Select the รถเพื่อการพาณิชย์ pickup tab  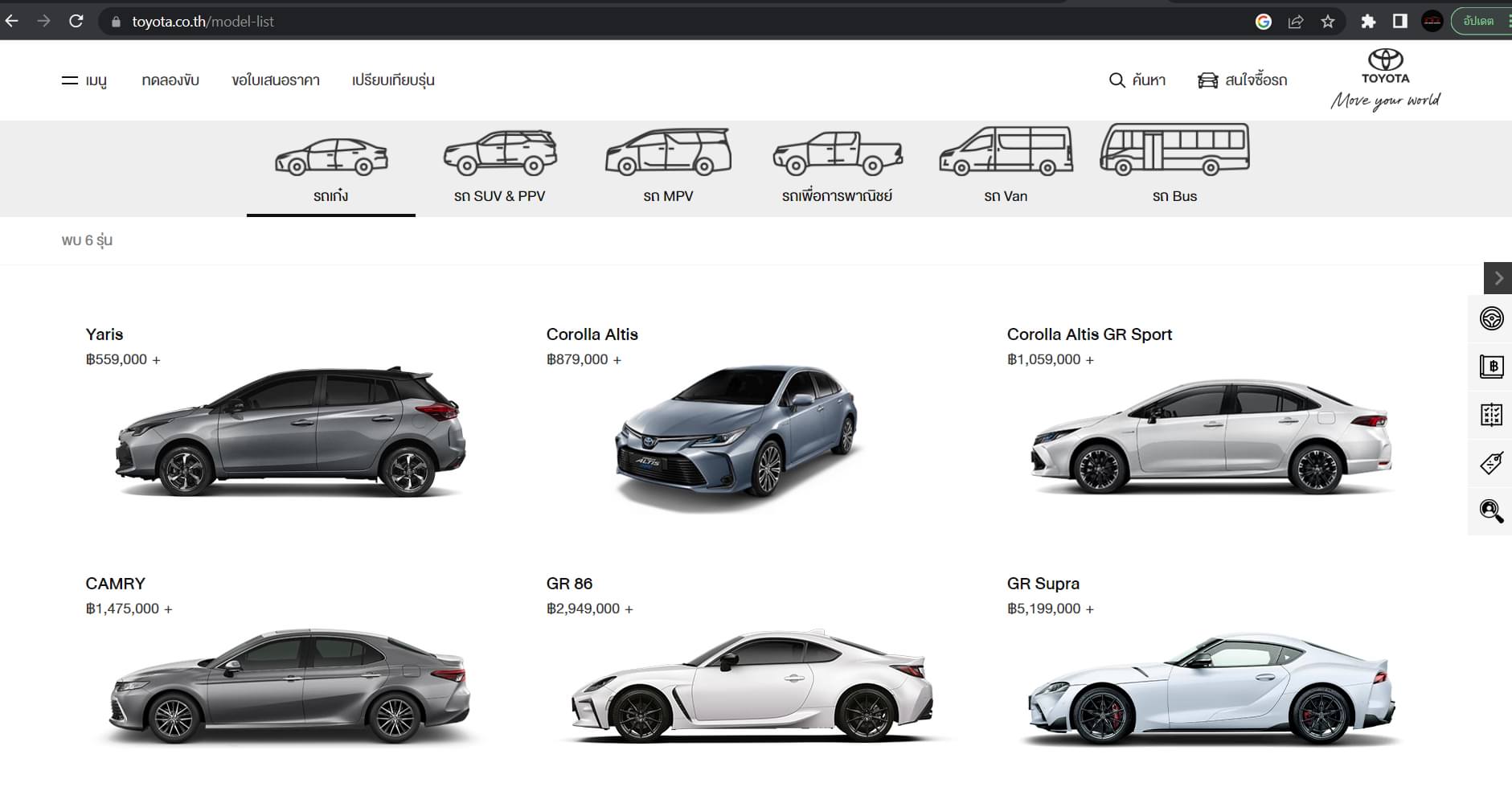837,169
